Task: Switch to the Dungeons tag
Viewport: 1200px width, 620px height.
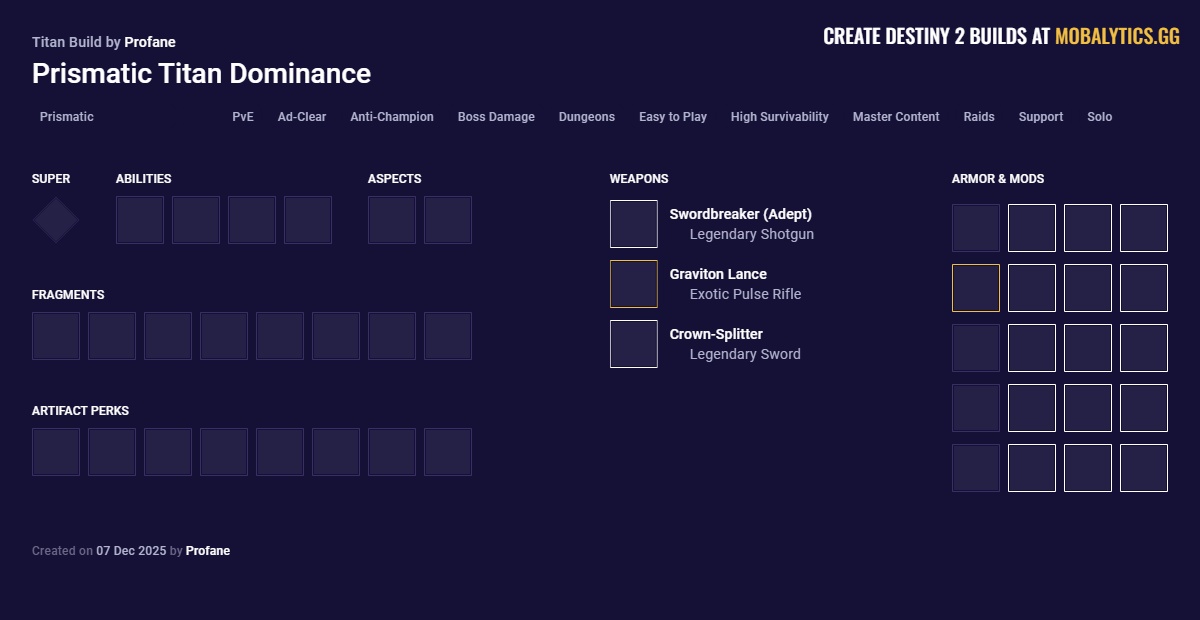Action: [x=586, y=117]
